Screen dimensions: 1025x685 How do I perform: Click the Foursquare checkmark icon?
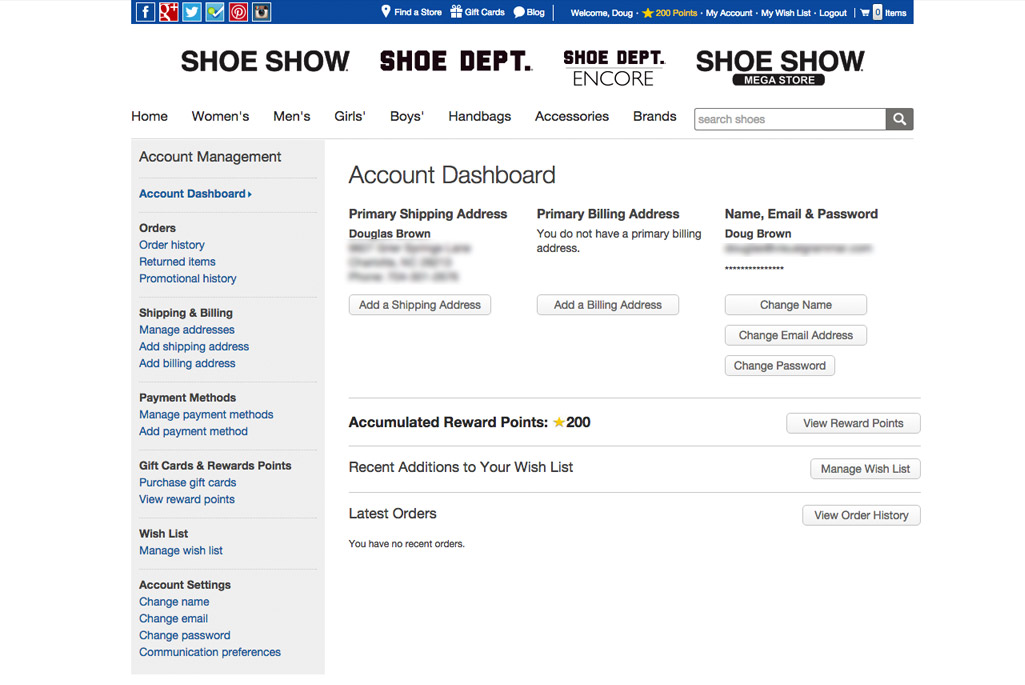pyautogui.click(x=214, y=12)
